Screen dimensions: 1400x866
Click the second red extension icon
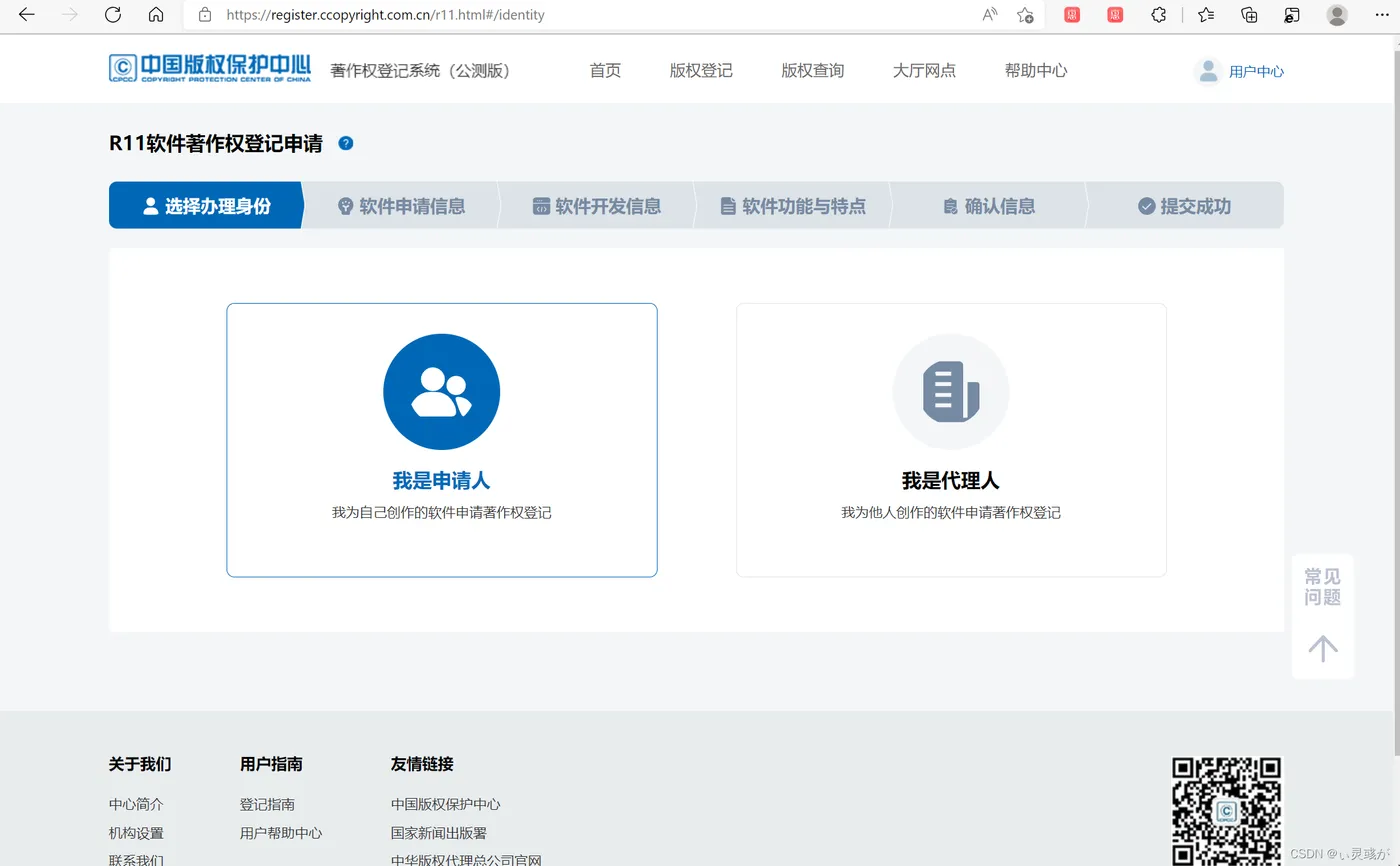click(x=1115, y=15)
